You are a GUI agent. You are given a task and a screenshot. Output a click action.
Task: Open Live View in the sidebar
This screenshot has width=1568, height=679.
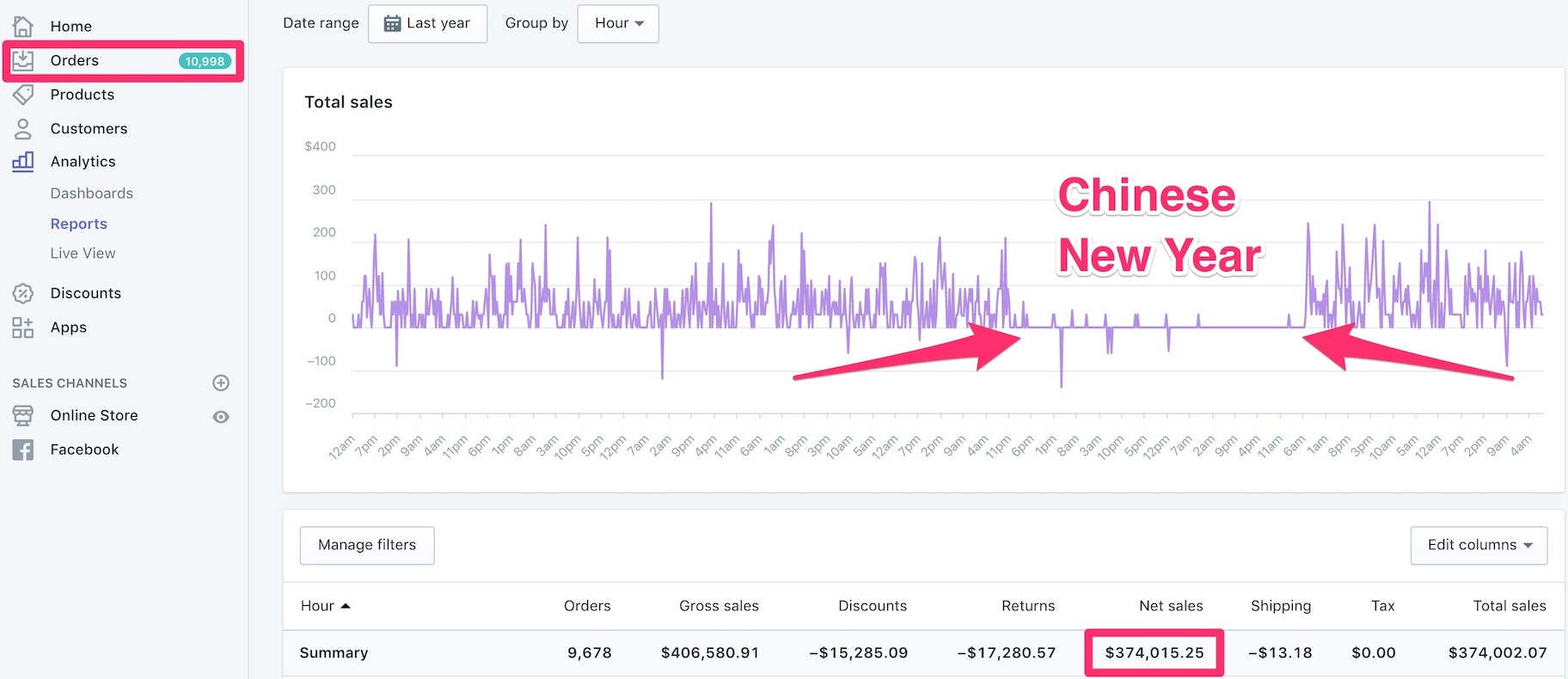click(83, 254)
